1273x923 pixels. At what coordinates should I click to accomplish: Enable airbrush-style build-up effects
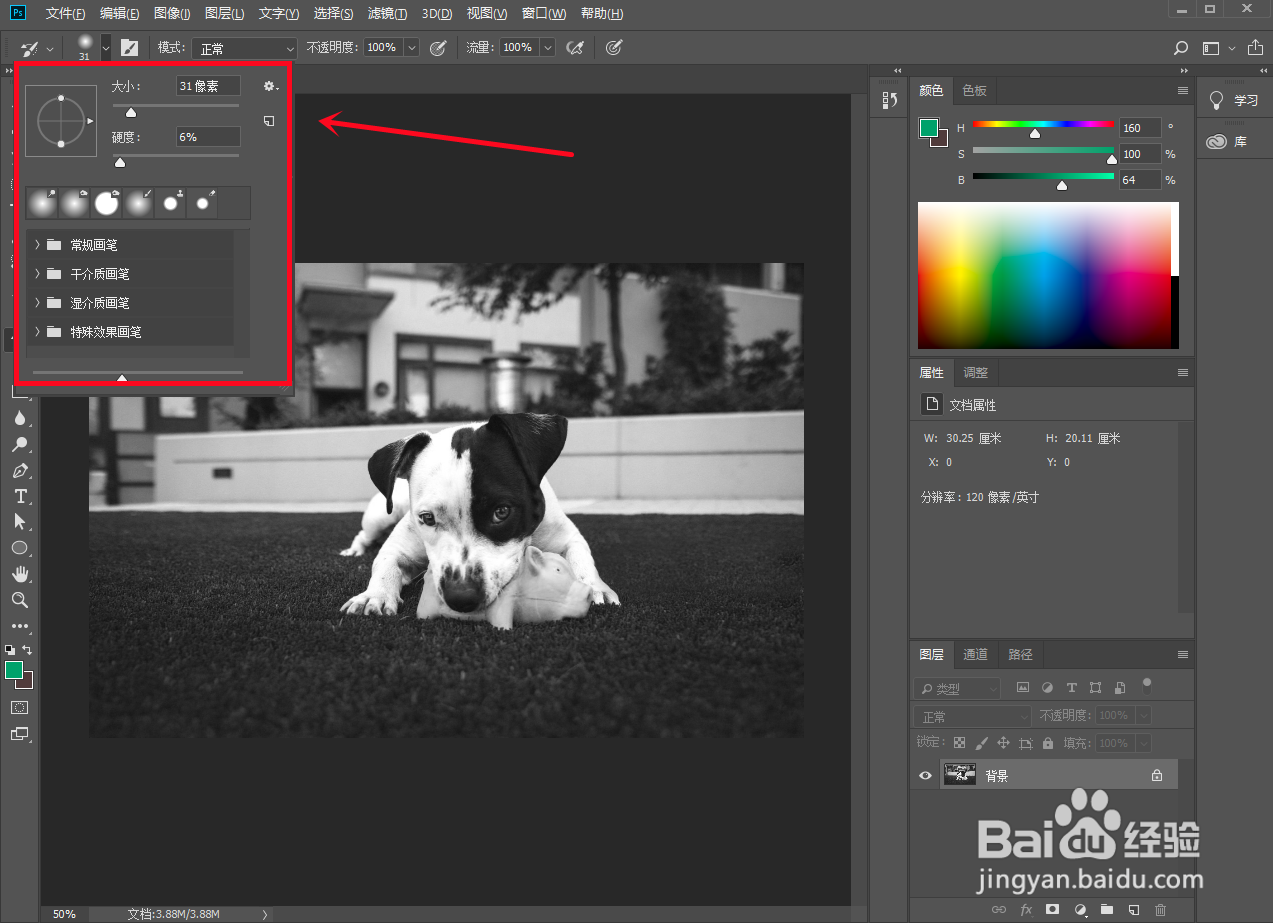[x=575, y=47]
